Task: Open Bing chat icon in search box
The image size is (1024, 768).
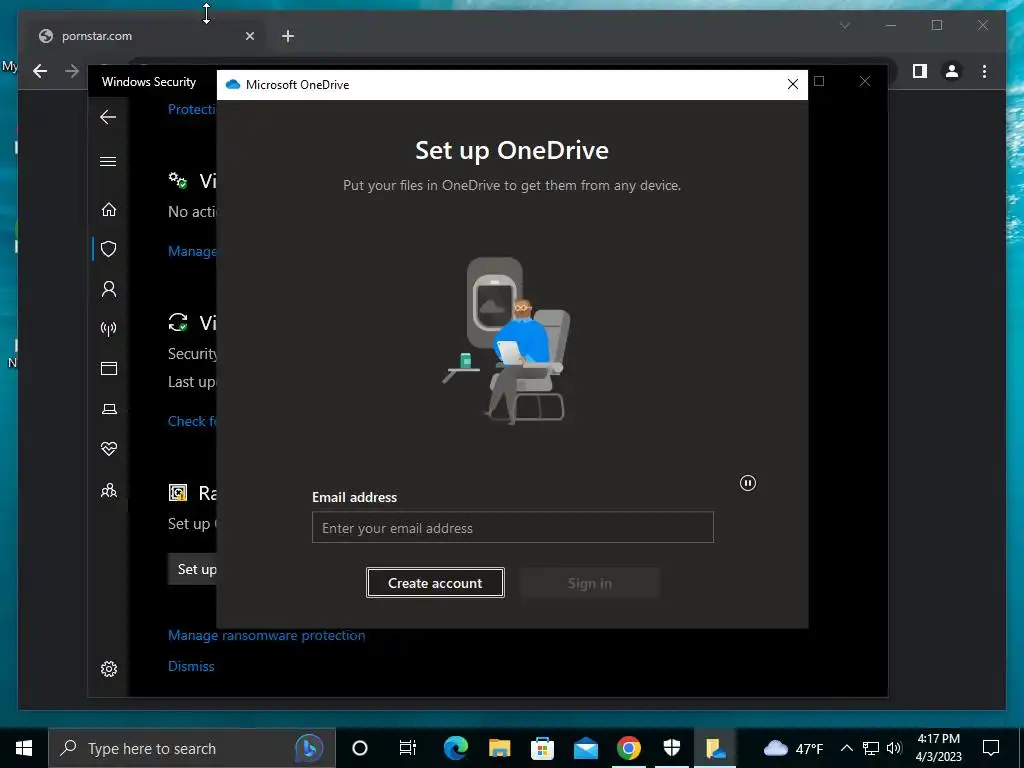Action: pyautogui.click(x=309, y=748)
